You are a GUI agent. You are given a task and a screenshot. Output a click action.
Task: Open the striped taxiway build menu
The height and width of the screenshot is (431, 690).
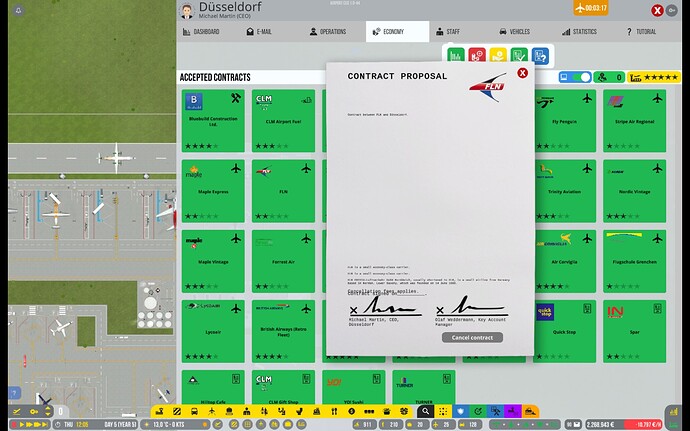click(x=177, y=411)
